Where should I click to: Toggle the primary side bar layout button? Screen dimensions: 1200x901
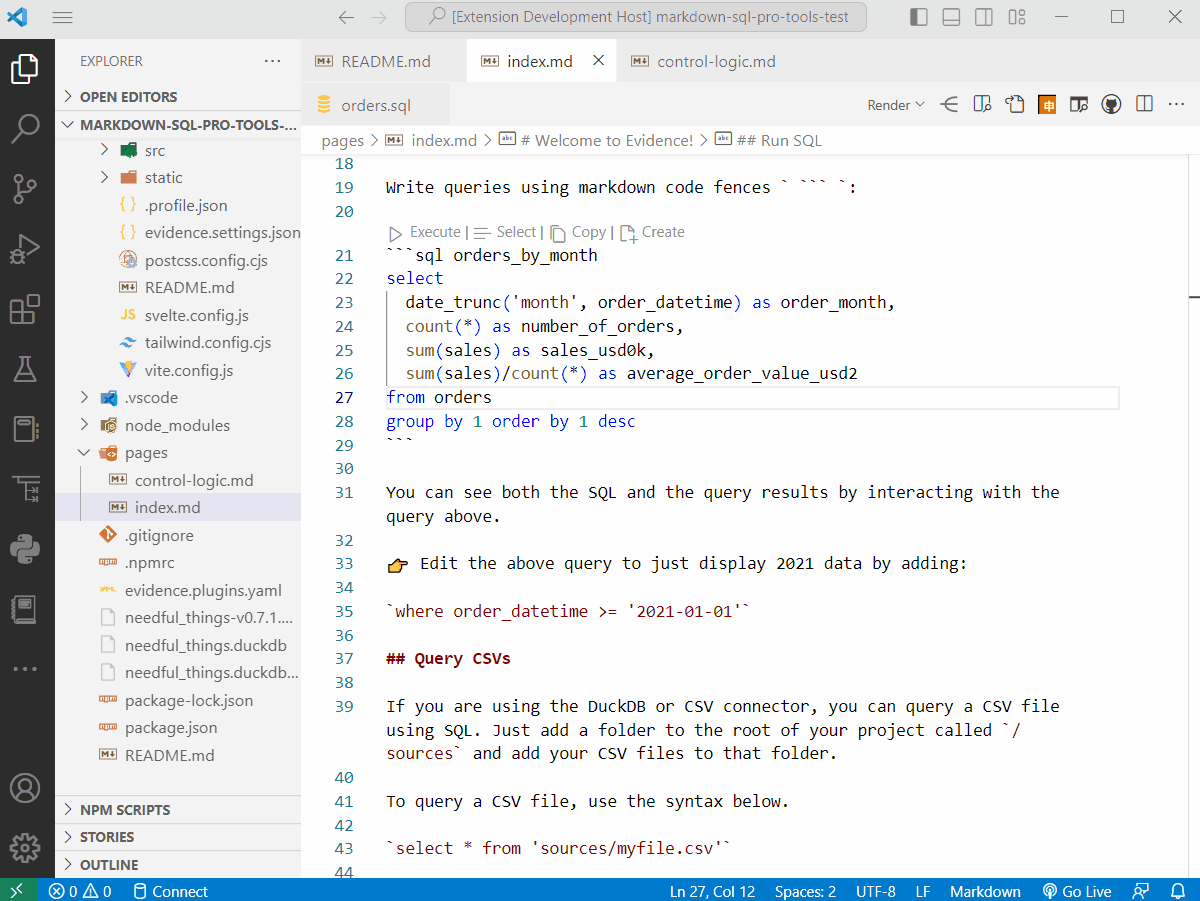pyautogui.click(x=919, y=17)
